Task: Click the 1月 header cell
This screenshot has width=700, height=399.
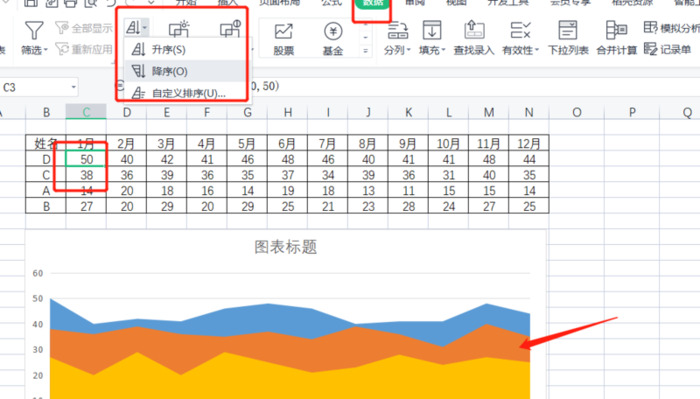Action: [86, 143]
